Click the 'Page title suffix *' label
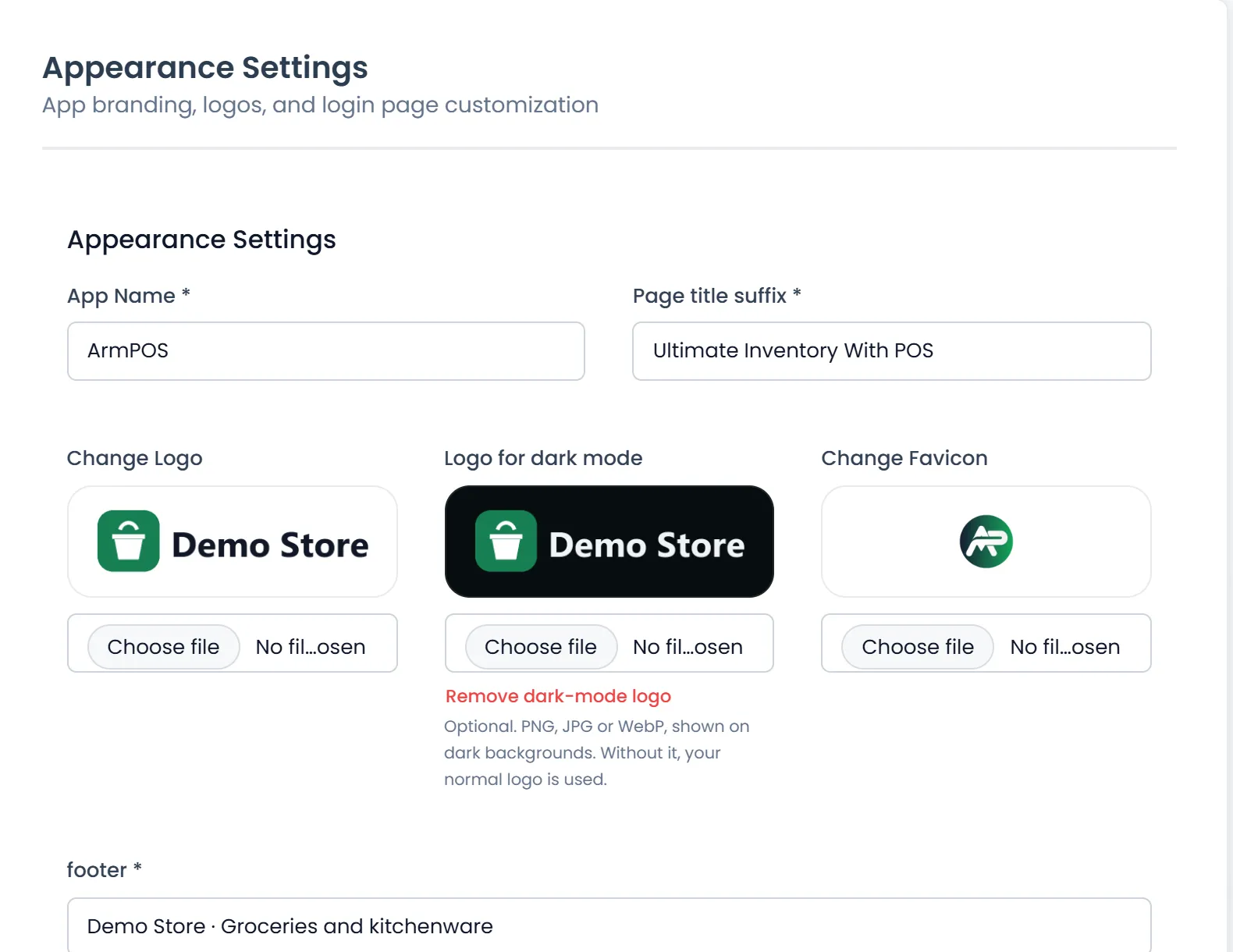The height and width of the screenshot is (952, 1233). 717,296
